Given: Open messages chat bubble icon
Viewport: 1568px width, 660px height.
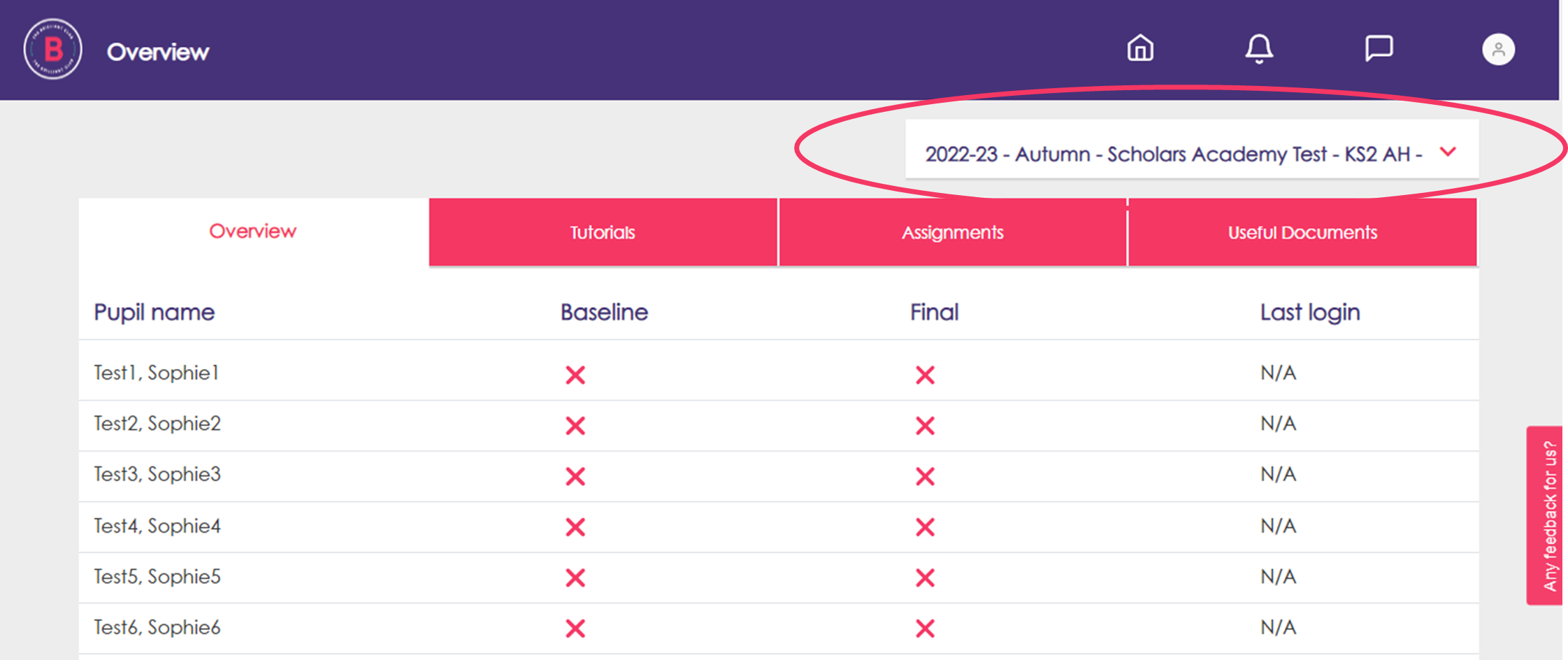Looking at the screenshot, I should 1379,48.
